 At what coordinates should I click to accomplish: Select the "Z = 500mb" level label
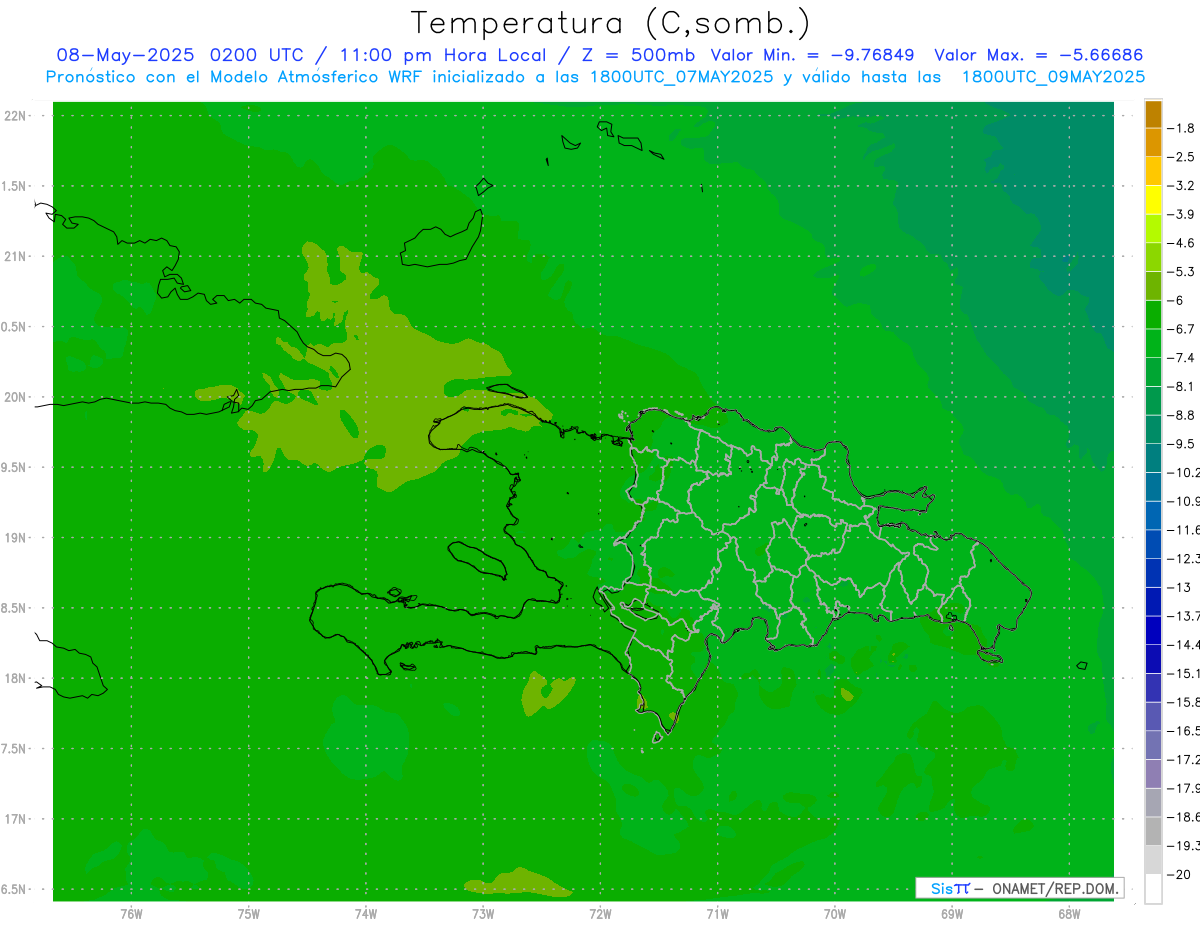[x=637, y=55]
